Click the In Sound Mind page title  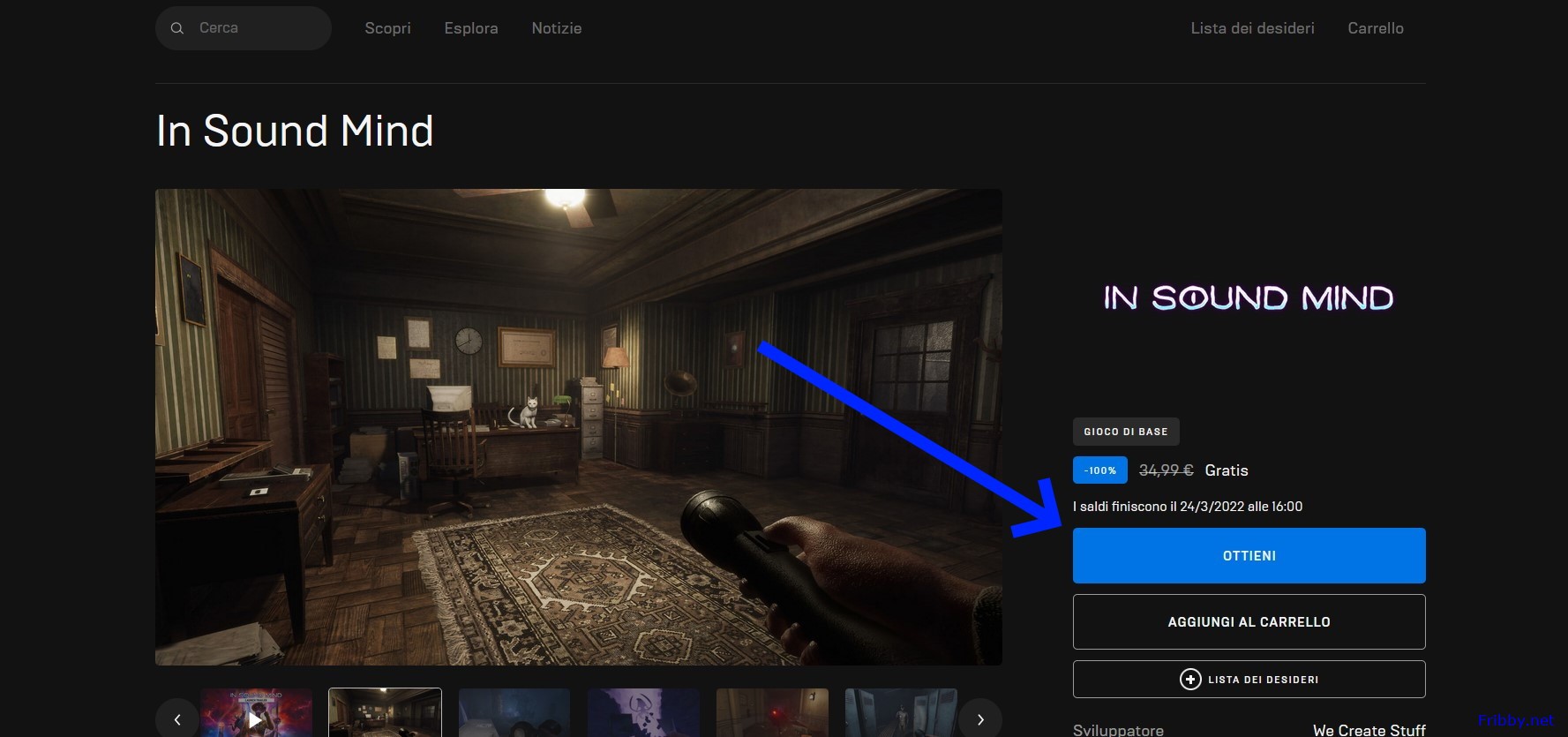pos(295,131)
